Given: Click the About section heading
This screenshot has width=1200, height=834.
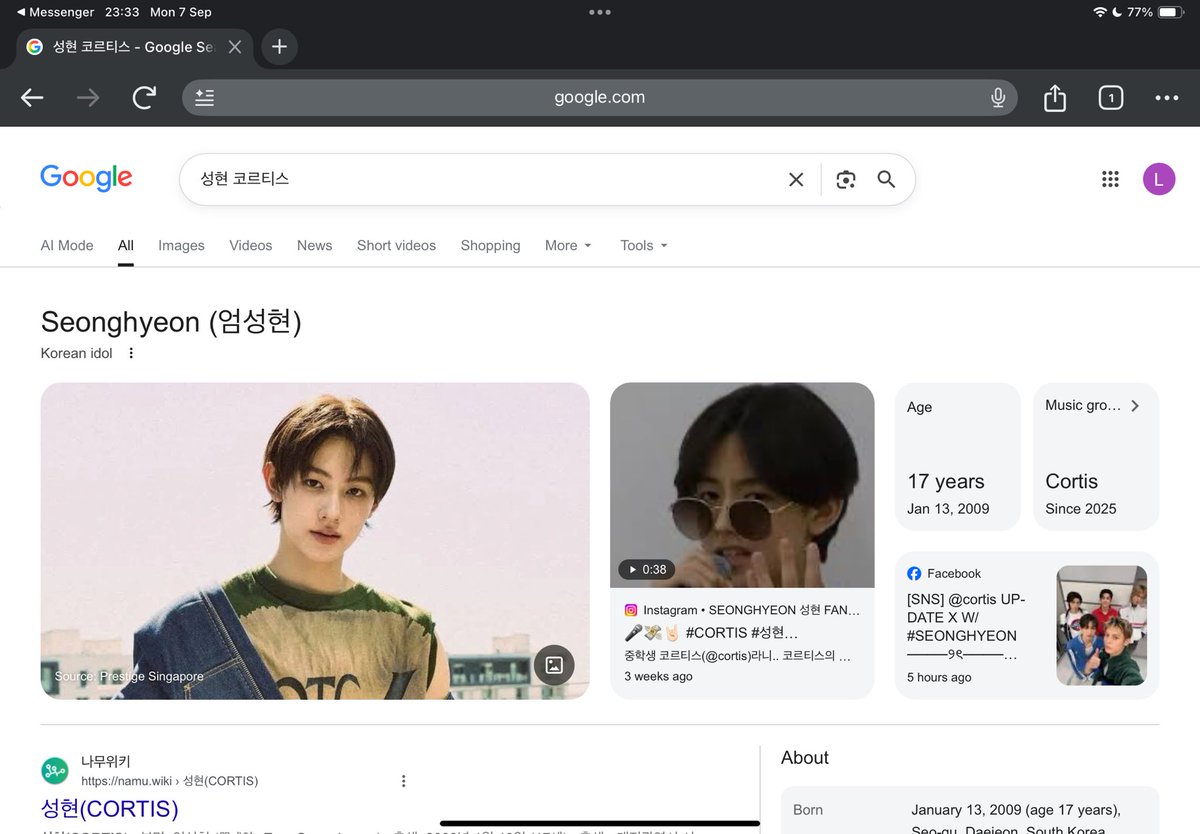Looking at the screenshot, I should coord(805,758).
